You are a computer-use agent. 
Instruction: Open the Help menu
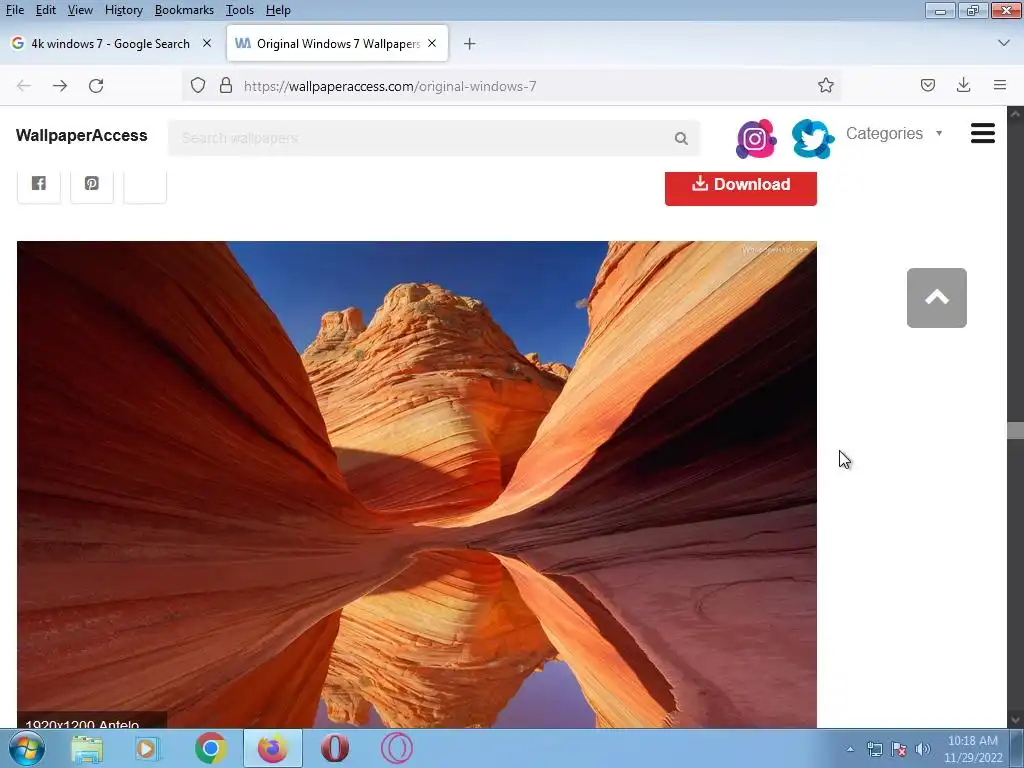(x=278, y=10)
